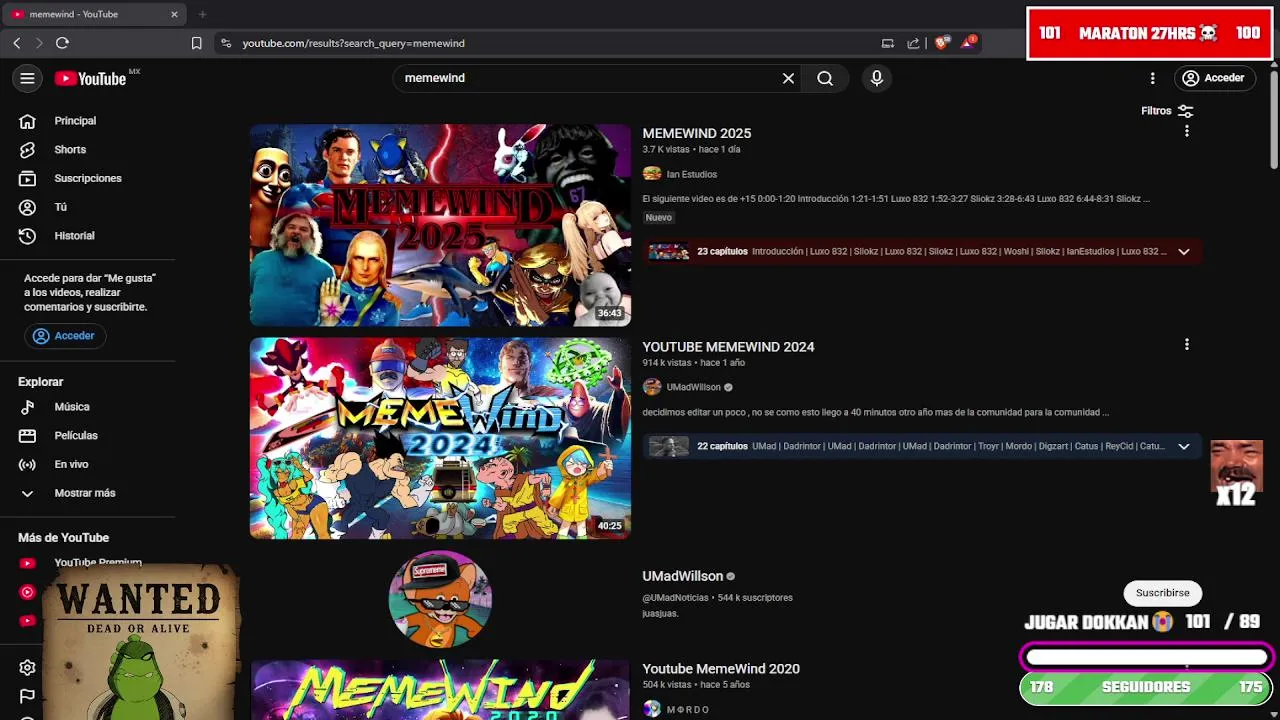Open Youtube MemeWind 2020 thumbnail

point(440,689)
